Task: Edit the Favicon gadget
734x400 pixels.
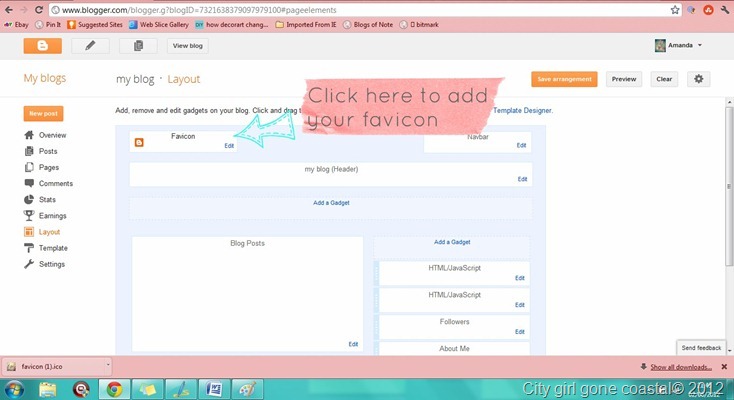Action: (229, 146)
